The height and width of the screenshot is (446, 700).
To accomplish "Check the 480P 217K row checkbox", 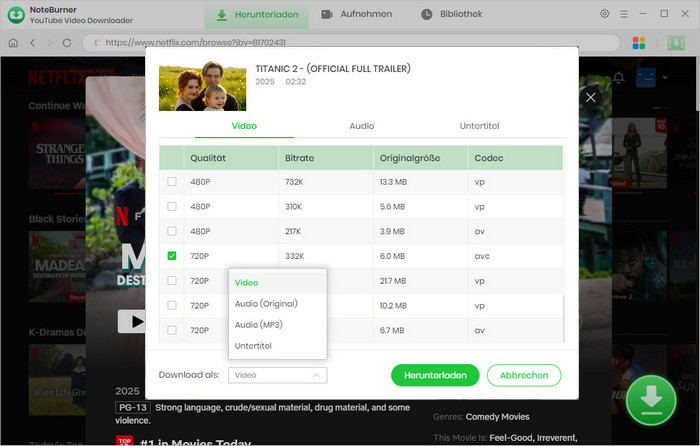I will (x=171, y=231).
